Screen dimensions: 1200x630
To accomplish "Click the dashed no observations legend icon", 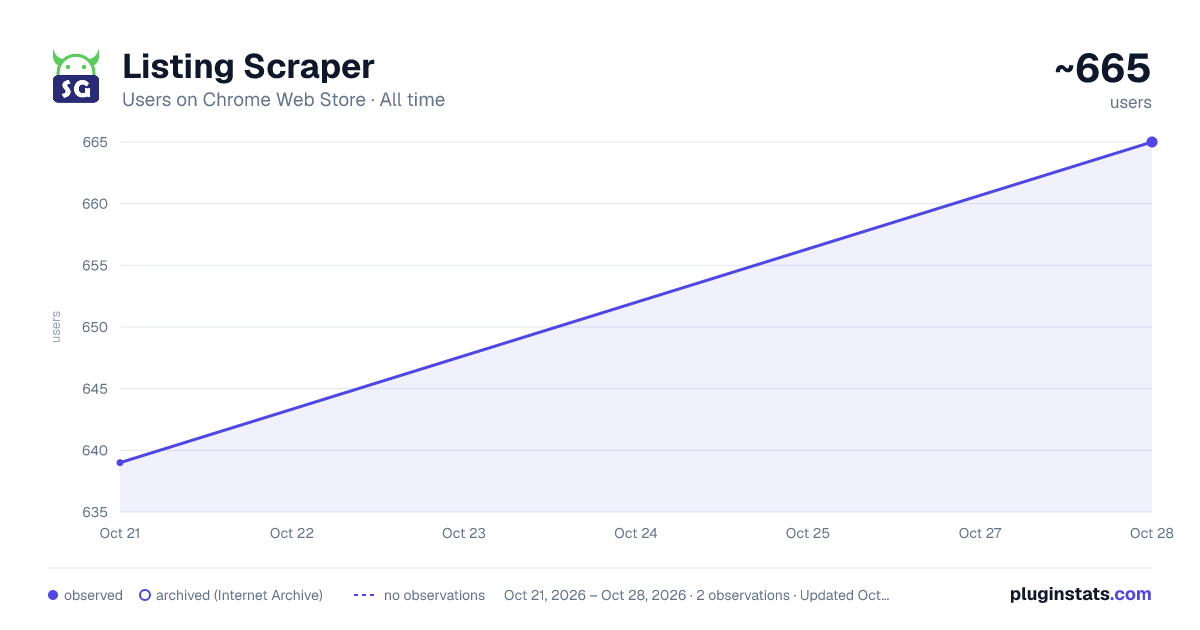I will click(x=364, y=595).
